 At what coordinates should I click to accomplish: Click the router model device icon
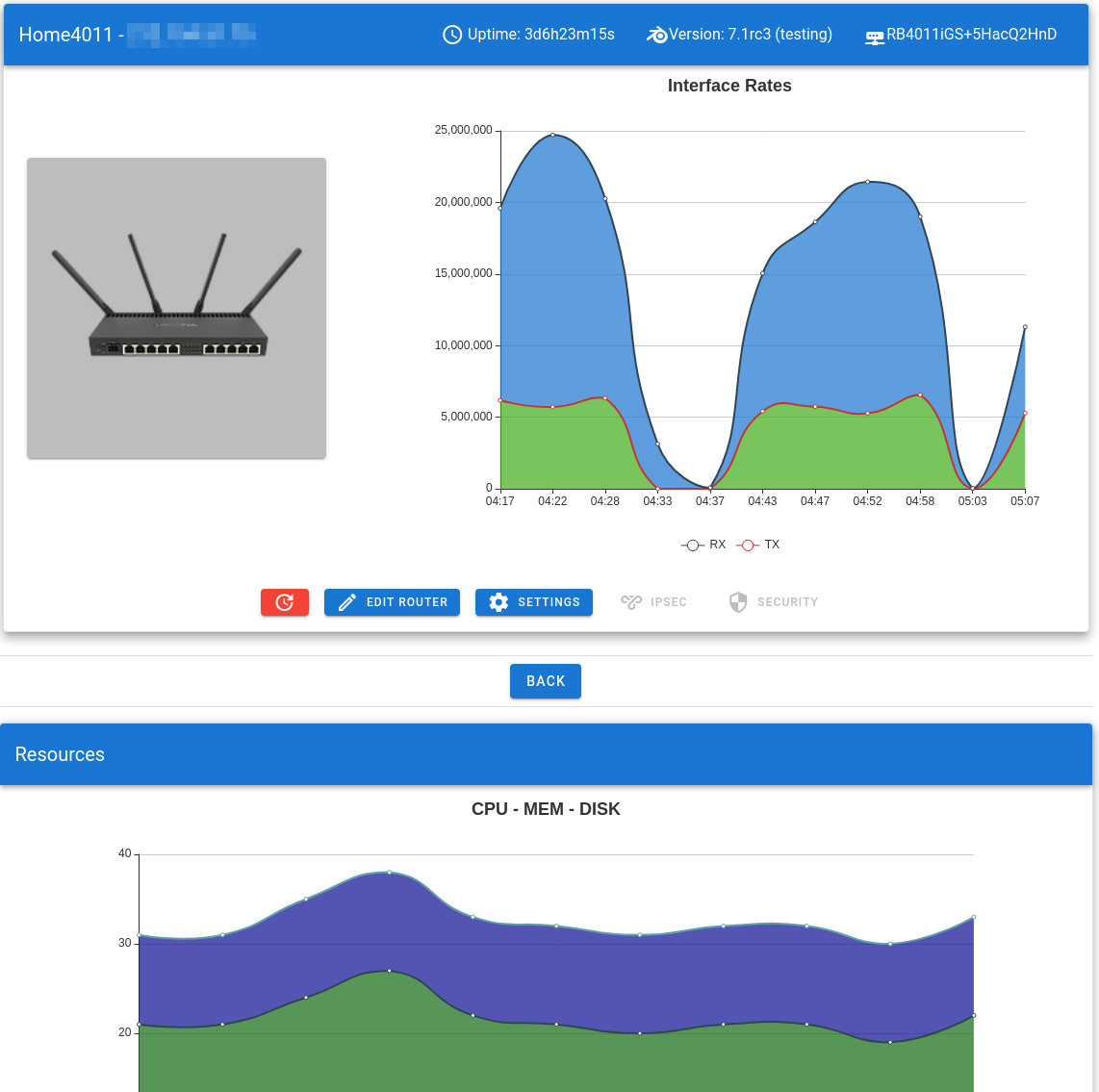click(x=874, y=37)
